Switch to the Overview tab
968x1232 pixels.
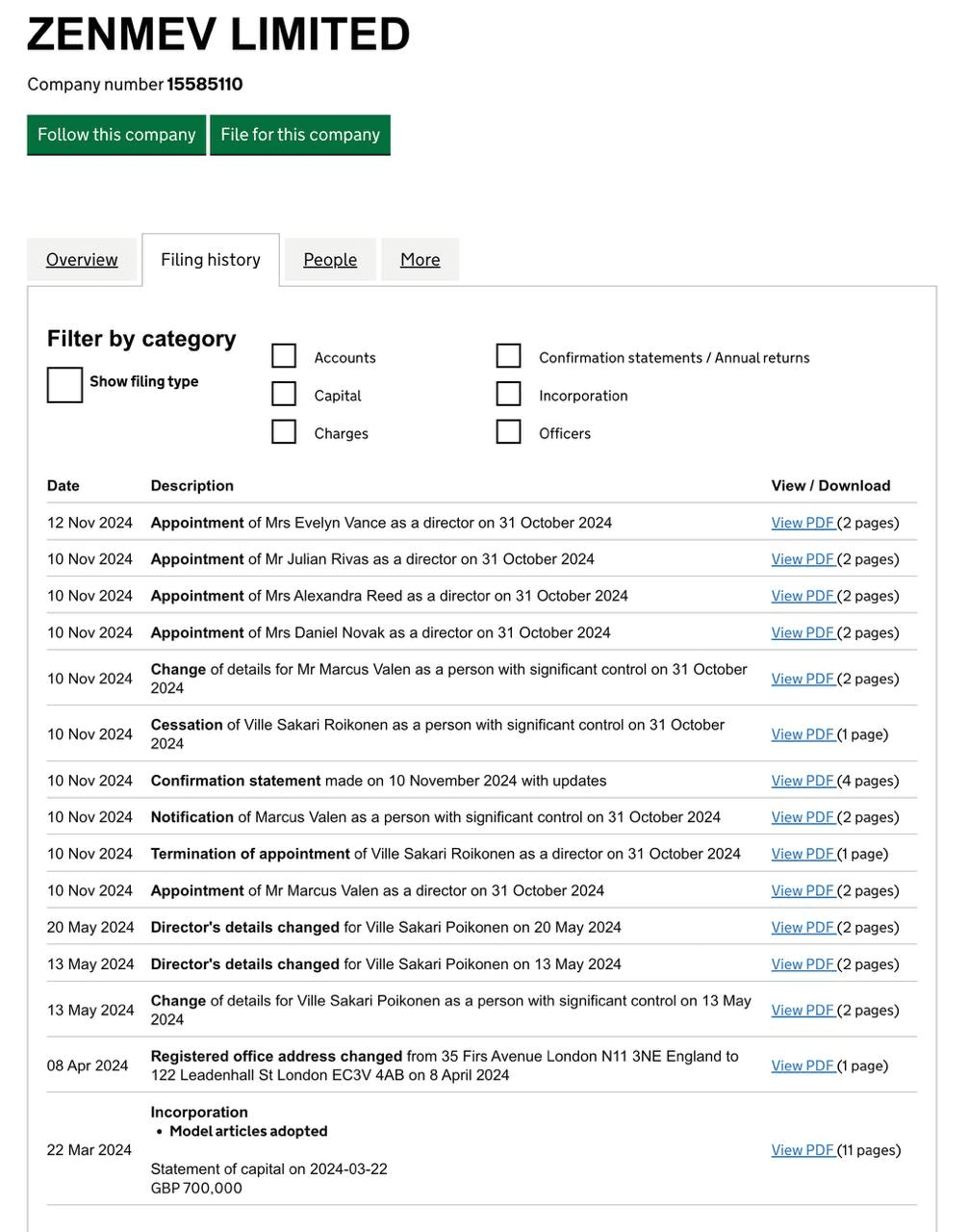(x=82, y=260)
